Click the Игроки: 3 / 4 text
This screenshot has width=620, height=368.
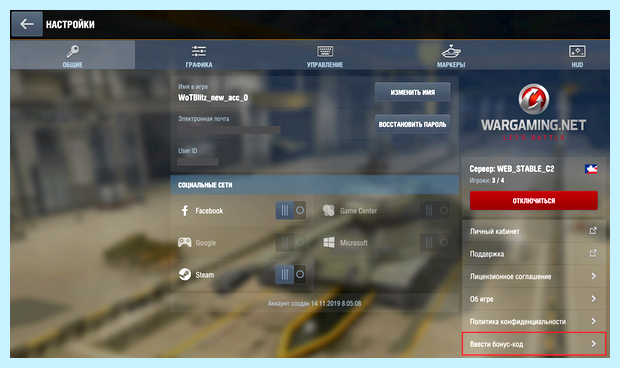click(487, 181)
